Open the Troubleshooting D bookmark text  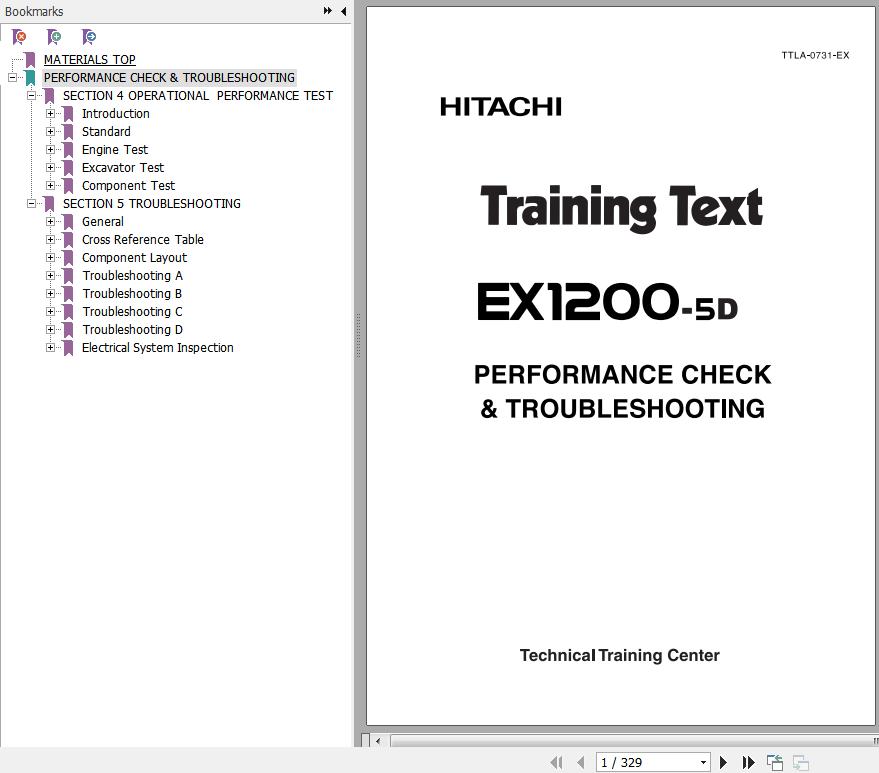pyautogui.click(x=132, y=329)
